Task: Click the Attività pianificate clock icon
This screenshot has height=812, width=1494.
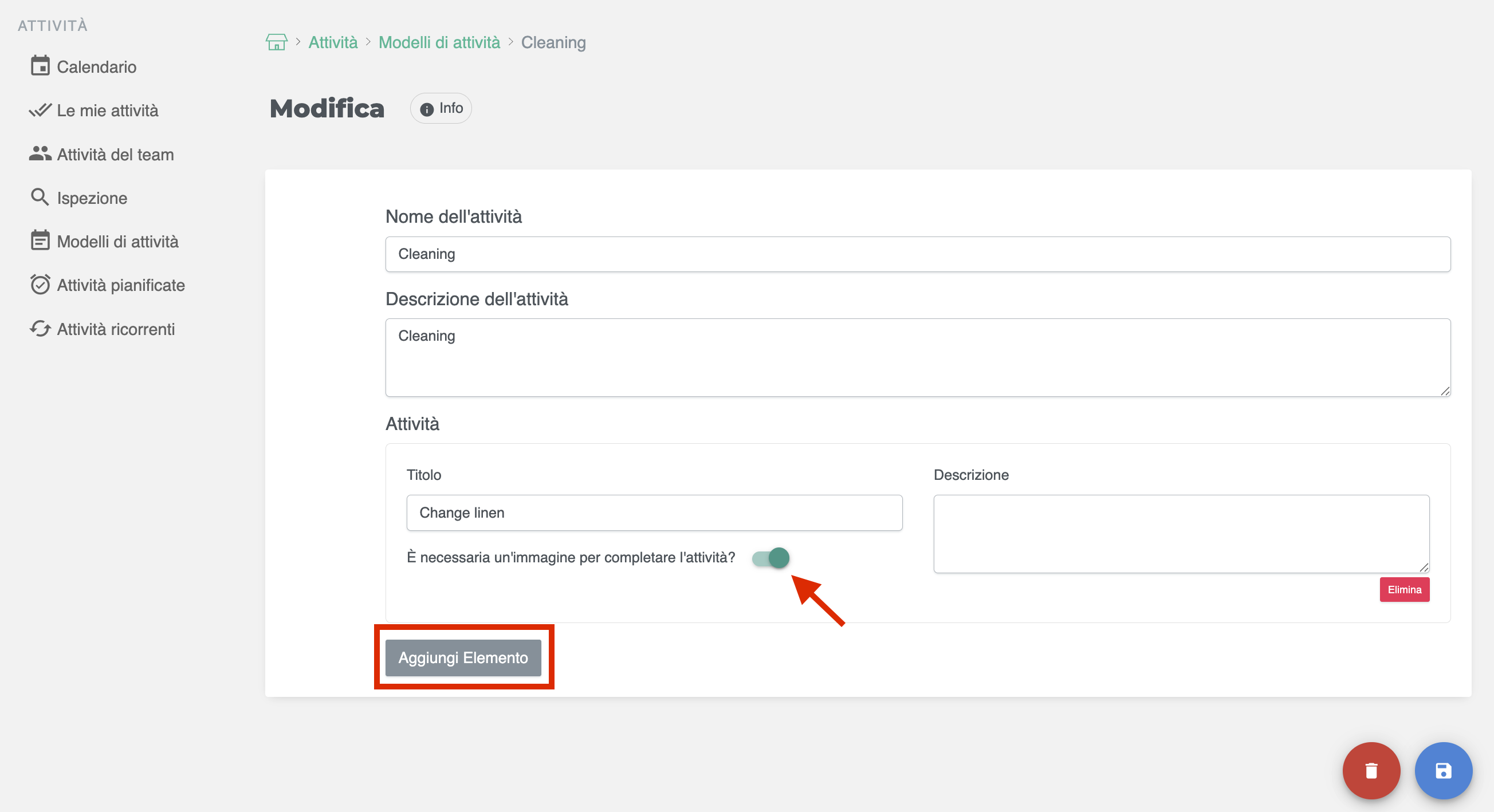Action: pyautogui.click(x=40, y=285)
